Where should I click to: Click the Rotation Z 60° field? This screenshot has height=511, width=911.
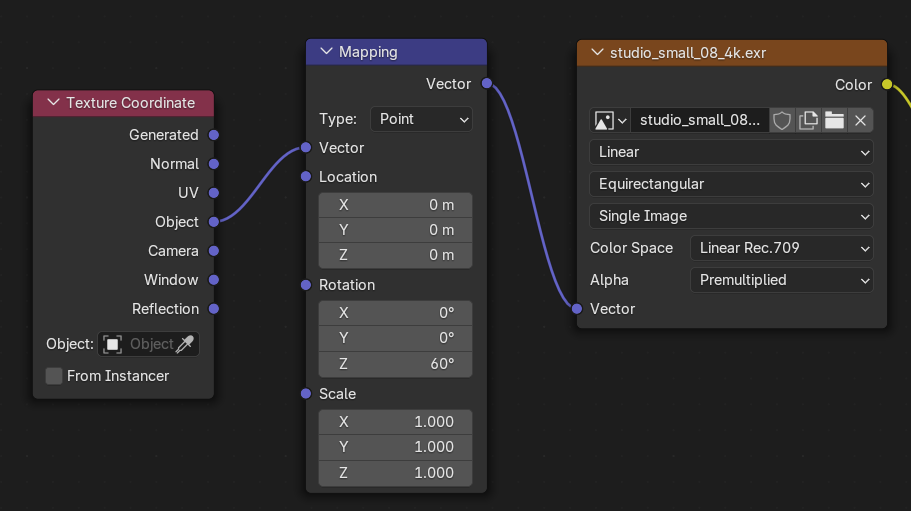[395, 364]
